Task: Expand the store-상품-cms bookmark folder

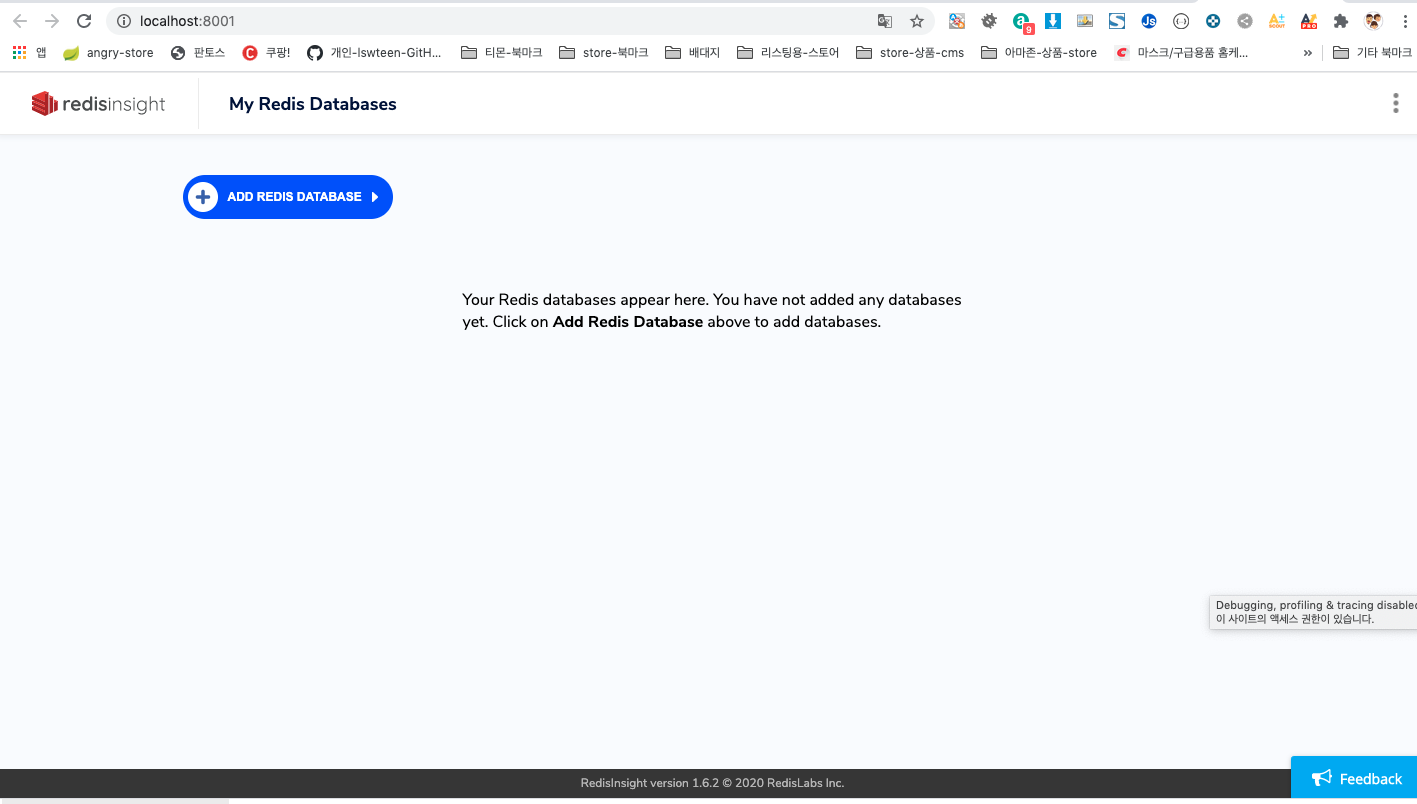Action: [x=910, y=53]
